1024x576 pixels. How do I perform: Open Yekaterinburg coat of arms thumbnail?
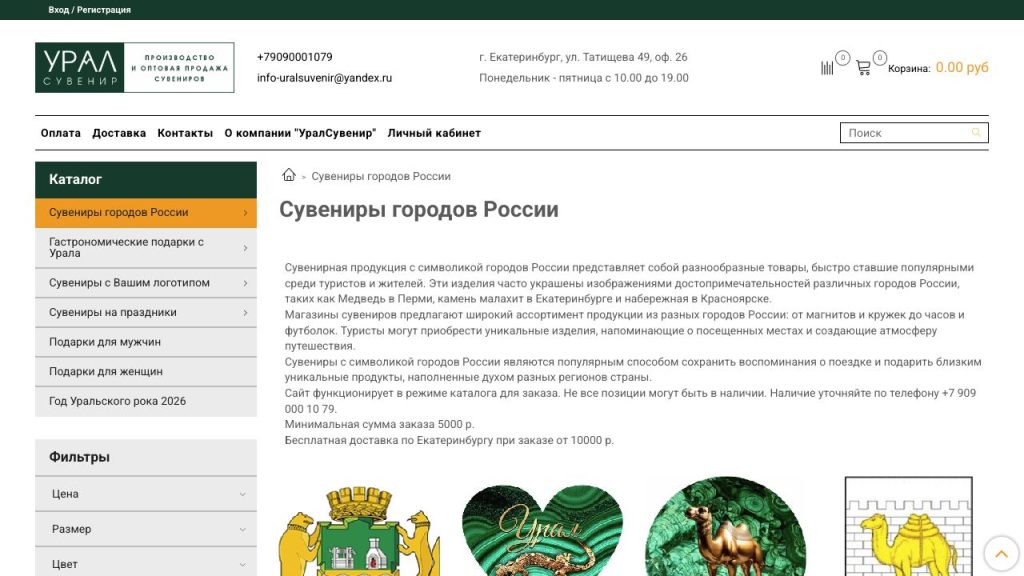click(x=359, y=530)
